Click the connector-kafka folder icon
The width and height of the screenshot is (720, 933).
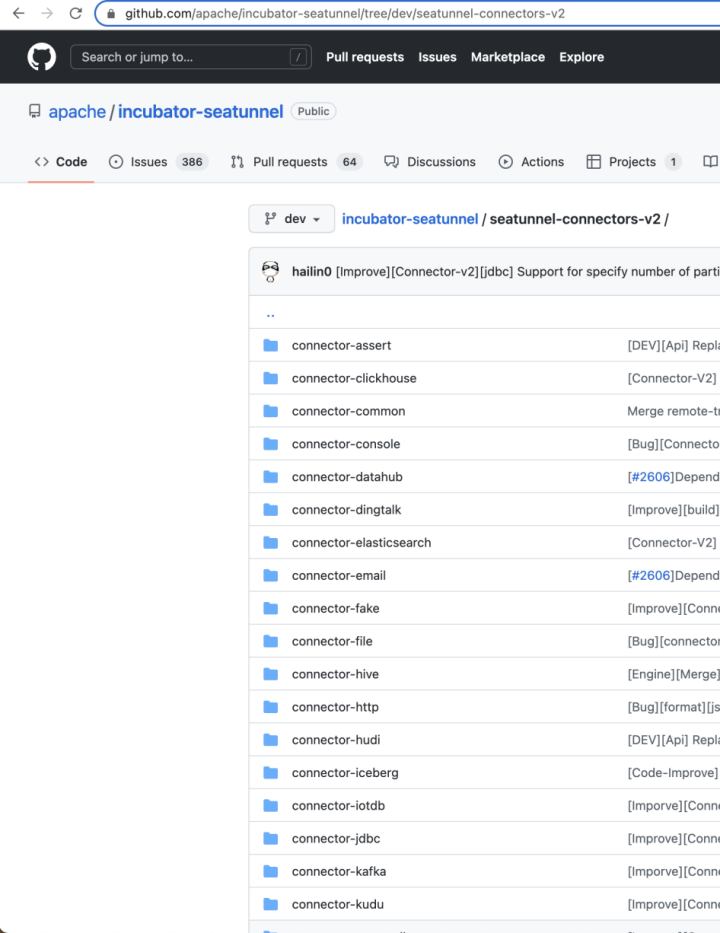[270, 871]
